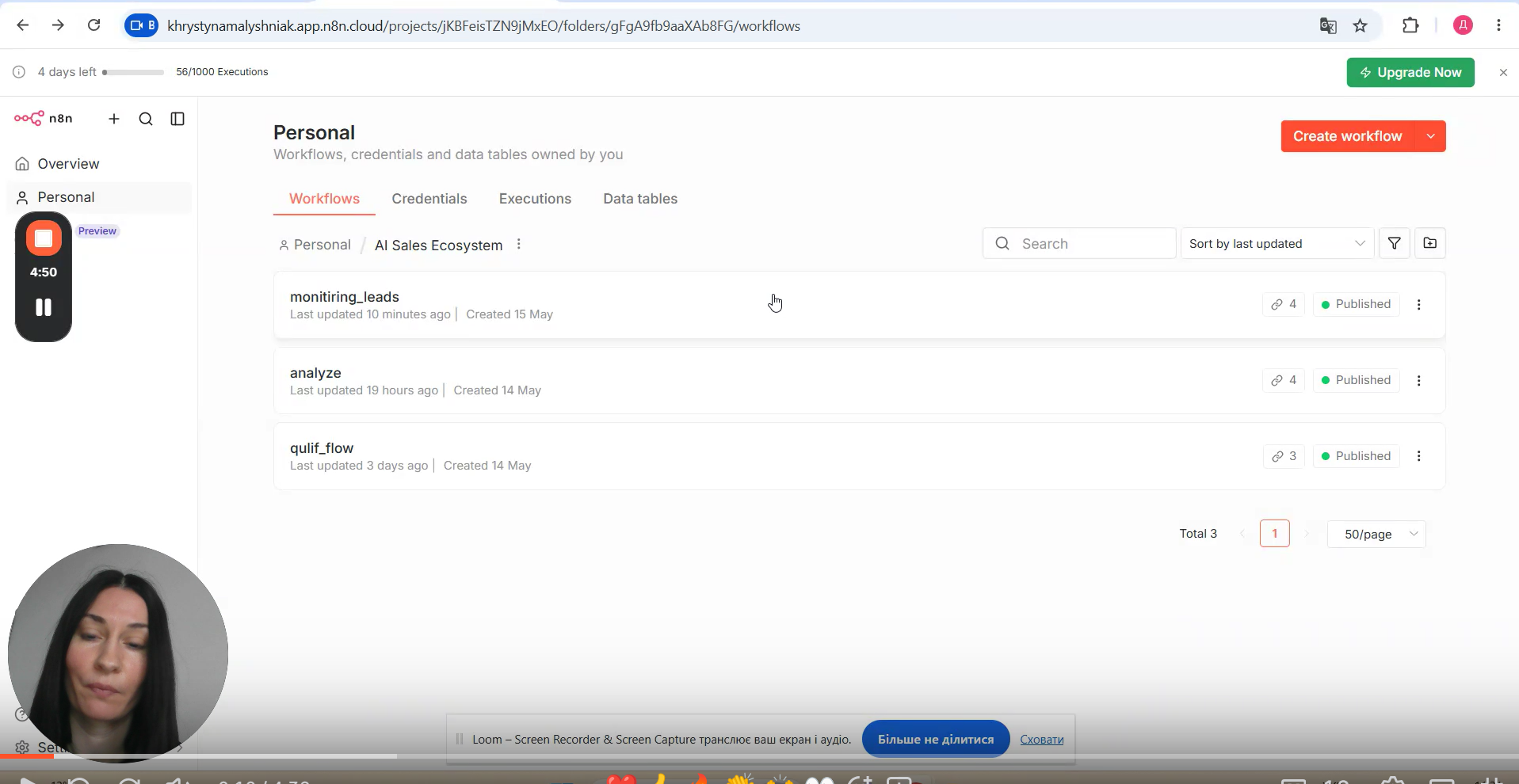Click the n8n logo
1519x784 pixels.
pyautogui.click(x=43, y=118)
